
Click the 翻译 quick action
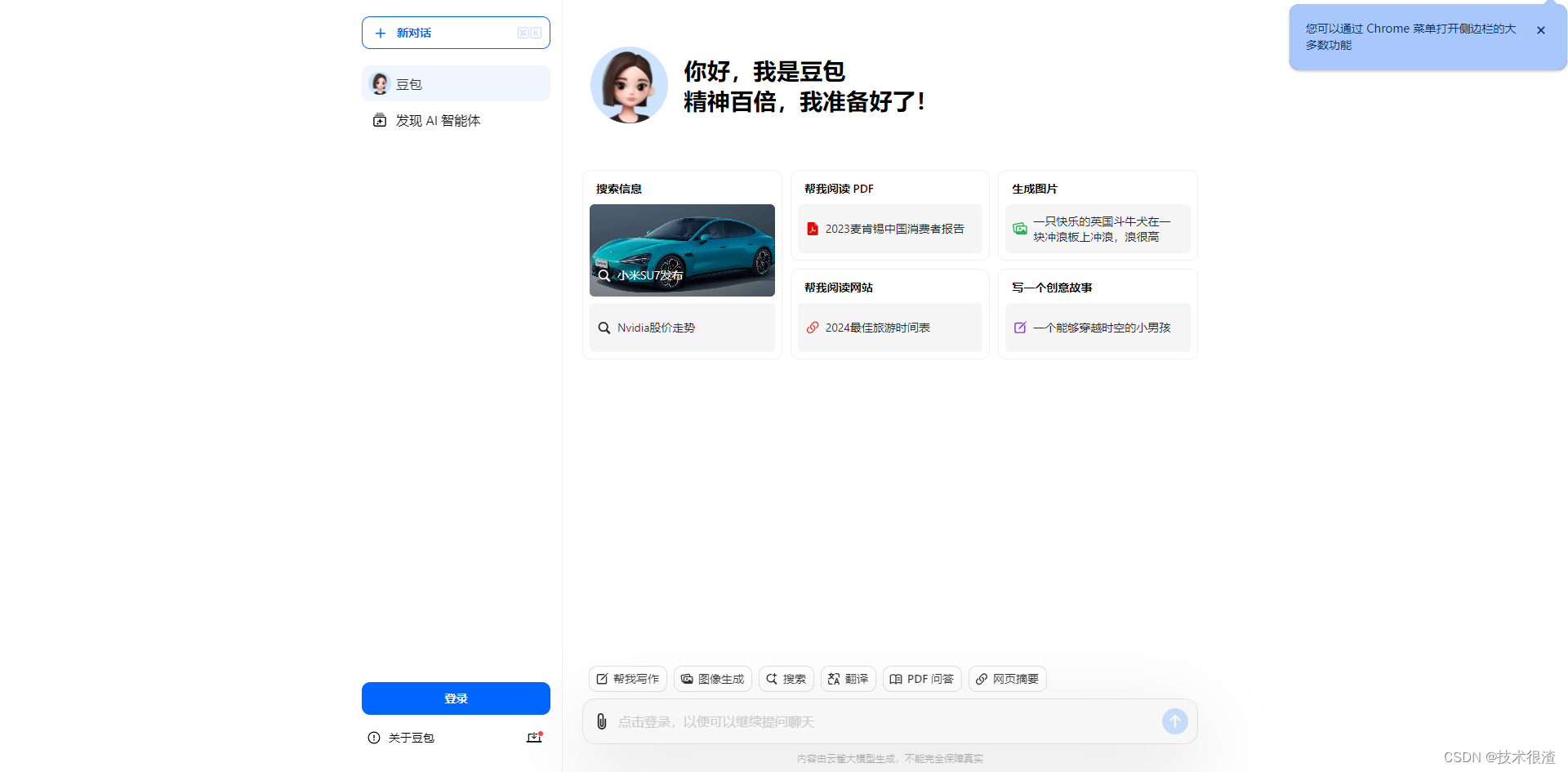pyautogui.click(x=848, y=679)
